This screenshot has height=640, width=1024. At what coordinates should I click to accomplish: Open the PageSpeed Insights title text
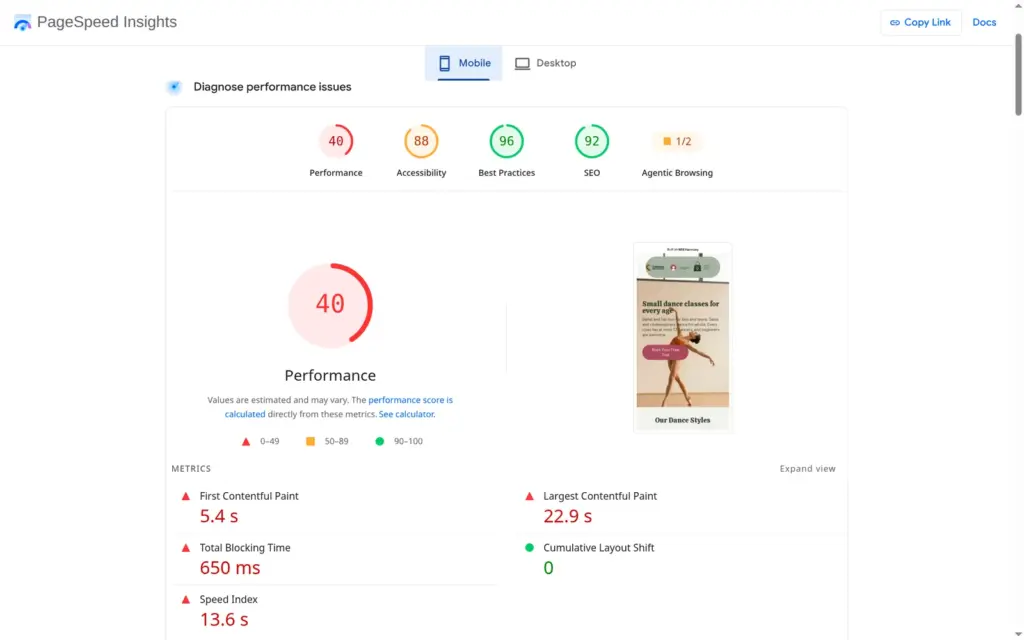106,22
